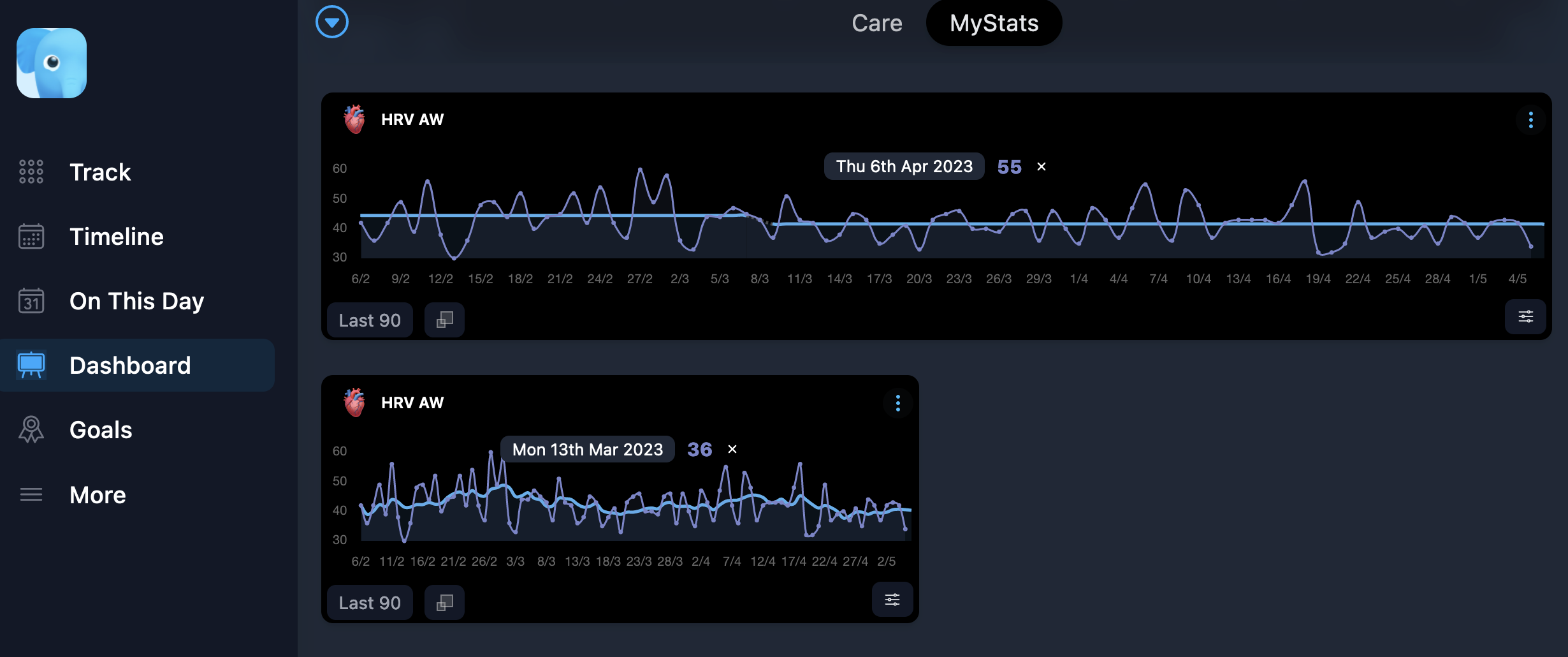
Task: Click heart icon of the top HRV AW card
Action: 354,119
